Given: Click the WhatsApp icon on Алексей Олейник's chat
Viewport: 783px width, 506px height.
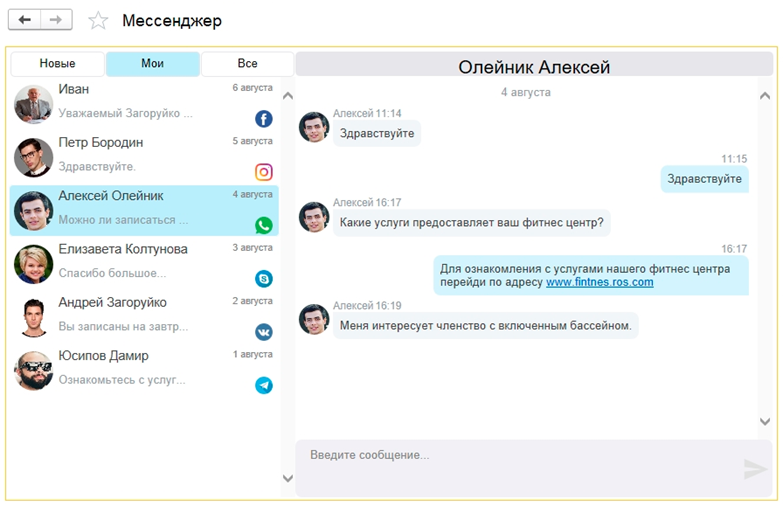Looking at the screenshot, I should click(264, 225).
